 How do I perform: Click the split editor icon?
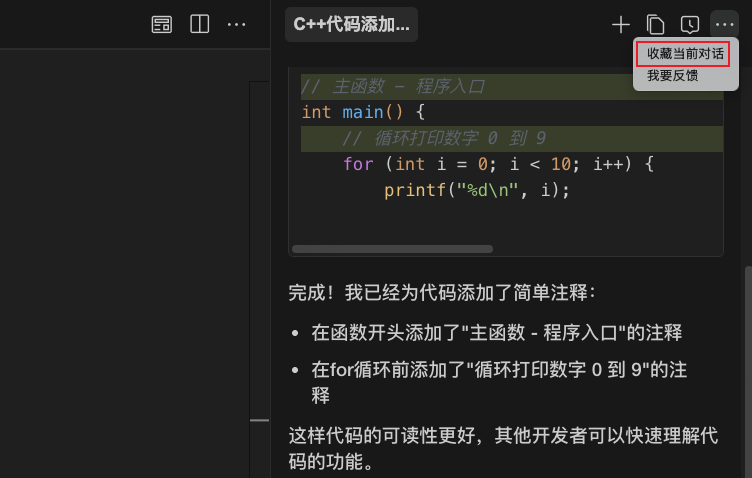click(x=200, y=24)
